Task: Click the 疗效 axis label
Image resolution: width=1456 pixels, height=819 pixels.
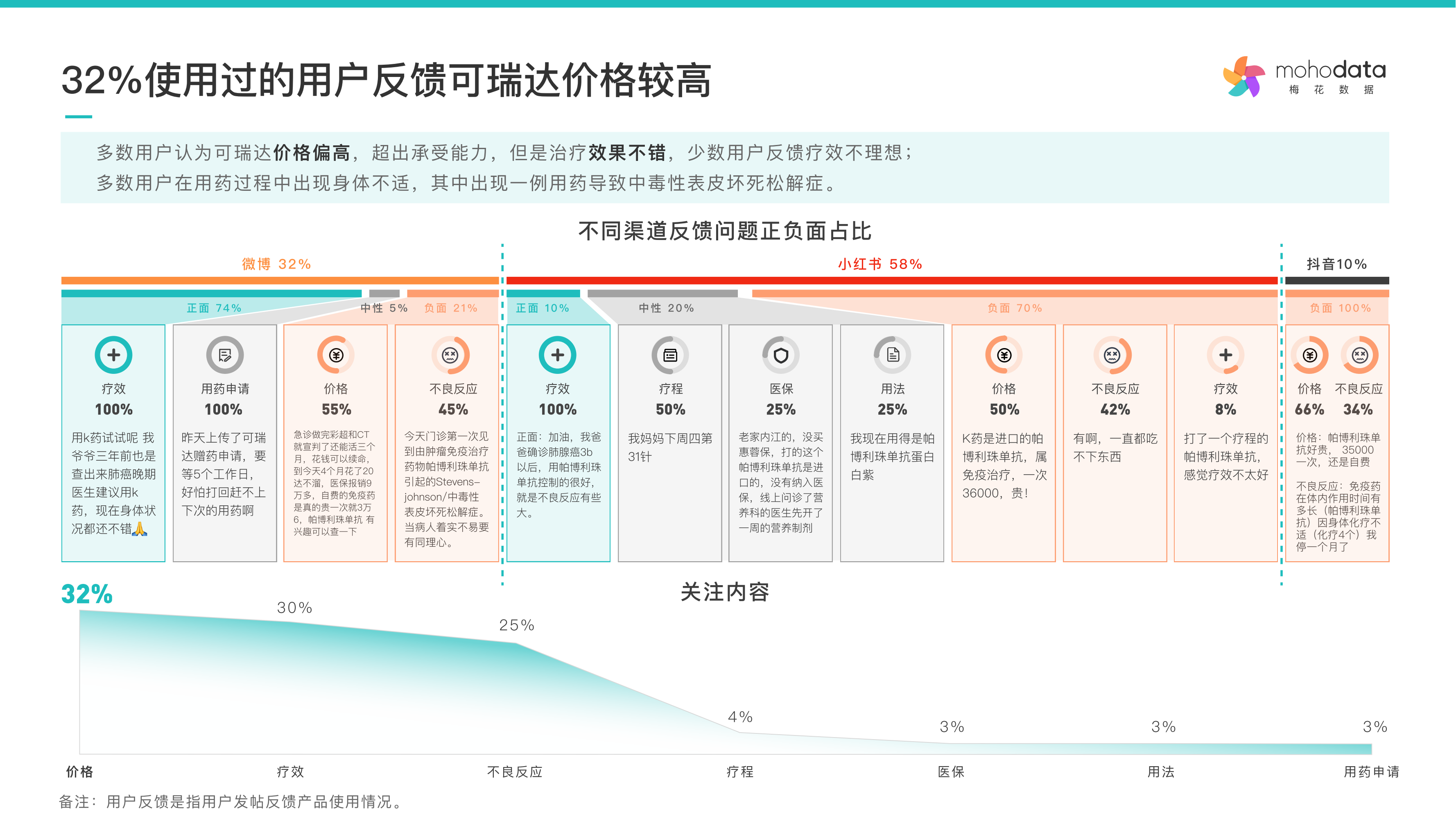Action: tap(291, 771)
